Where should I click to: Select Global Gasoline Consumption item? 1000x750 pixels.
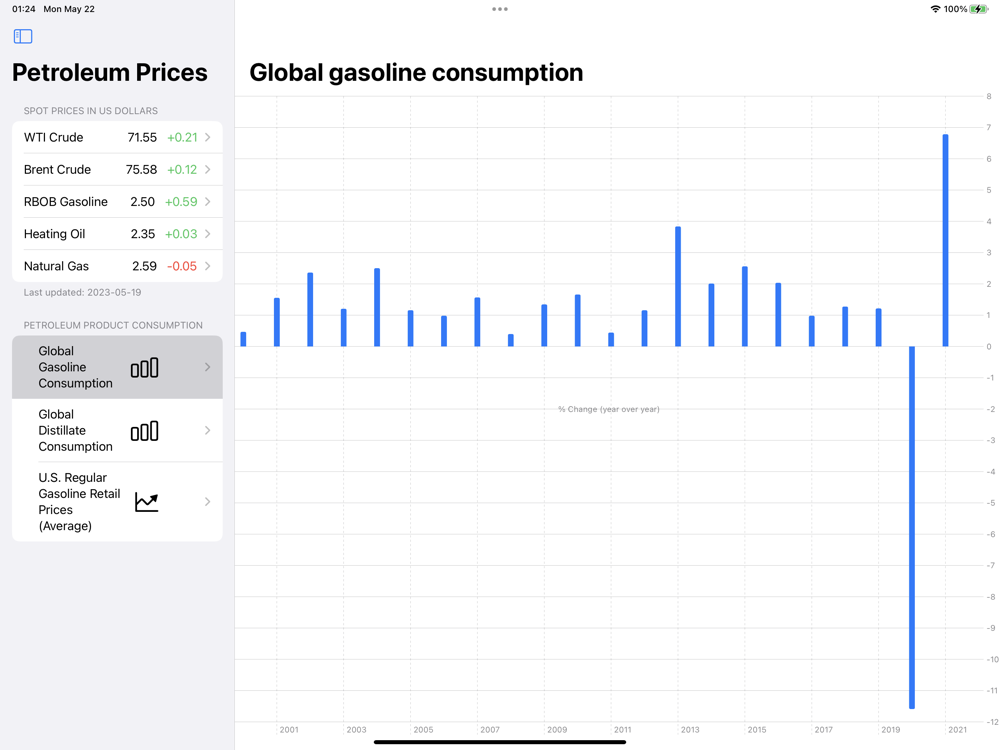click(x=117, y=367)
